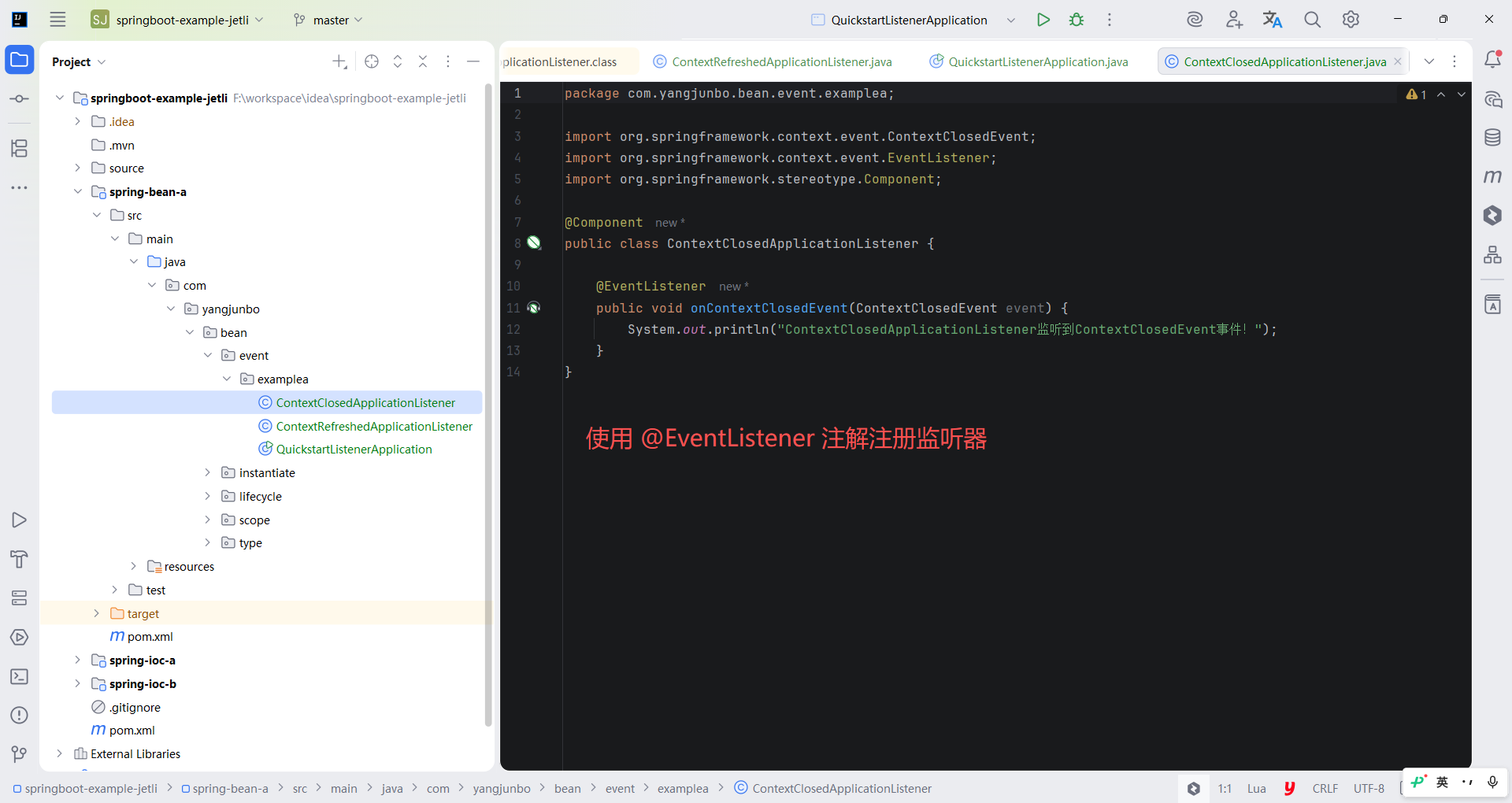Open the project name dropdown
1512x803 pixels.
[x=177, y=20]
